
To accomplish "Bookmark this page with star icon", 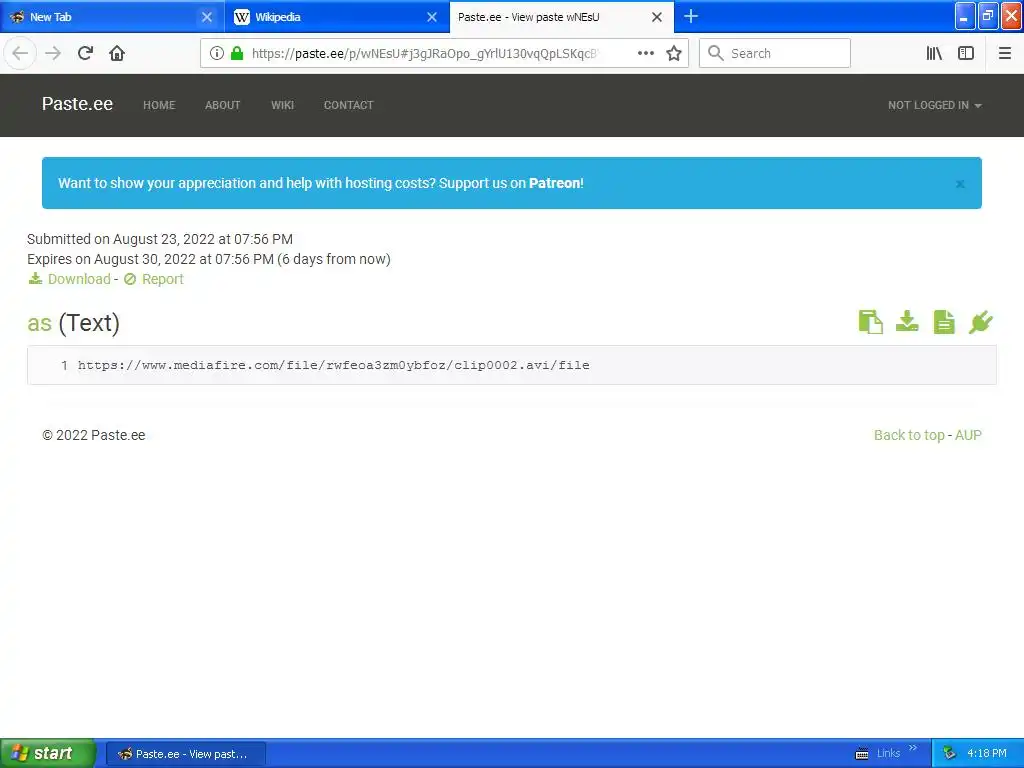I will tap(674, 53).
